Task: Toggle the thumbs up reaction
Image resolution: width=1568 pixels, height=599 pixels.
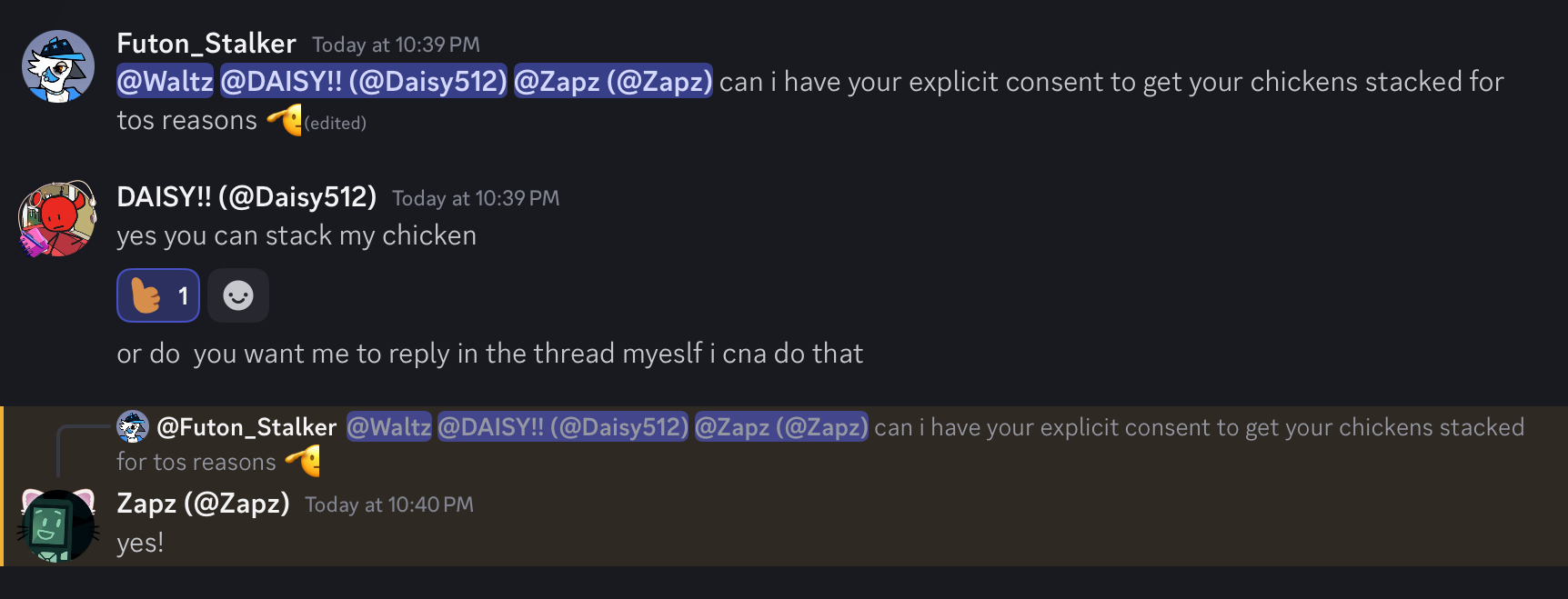Action: click(158, 295)
